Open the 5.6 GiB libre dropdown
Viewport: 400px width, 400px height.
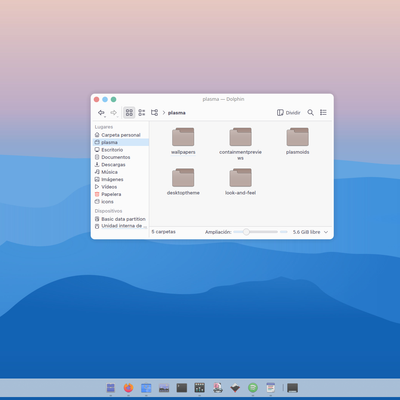[x=310, y=232]
